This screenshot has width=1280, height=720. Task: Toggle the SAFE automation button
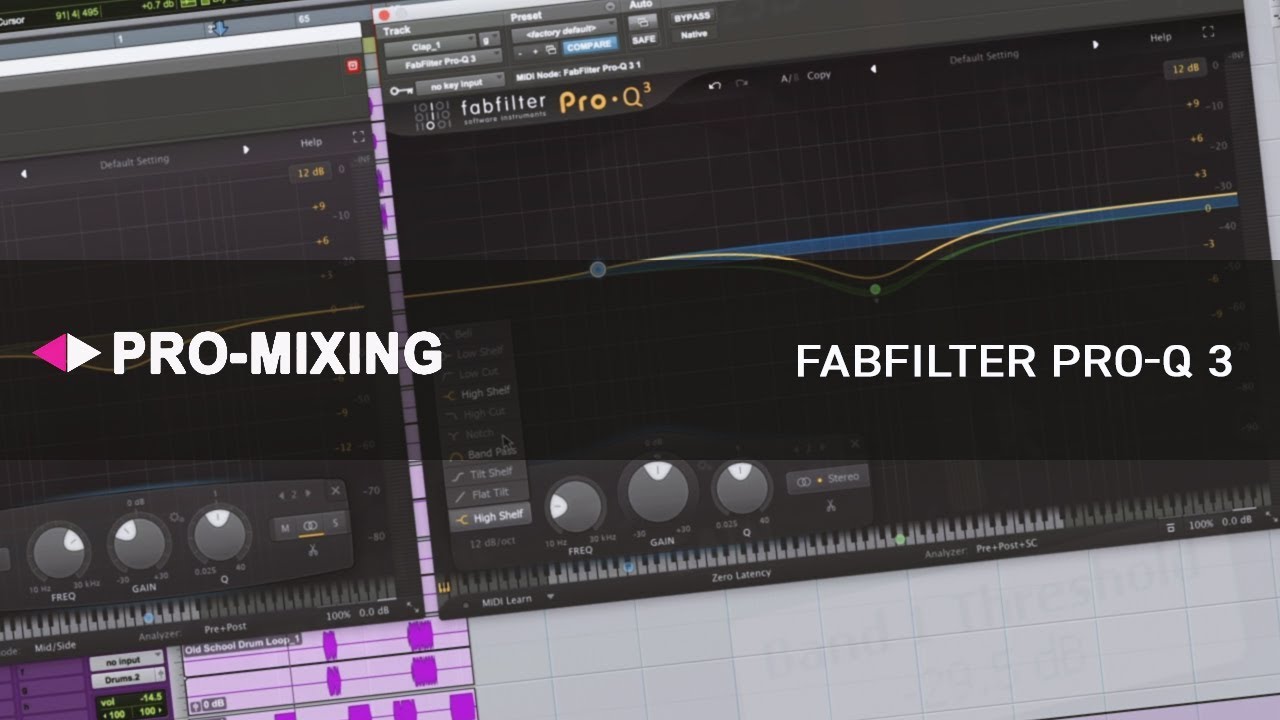point(644,39)
